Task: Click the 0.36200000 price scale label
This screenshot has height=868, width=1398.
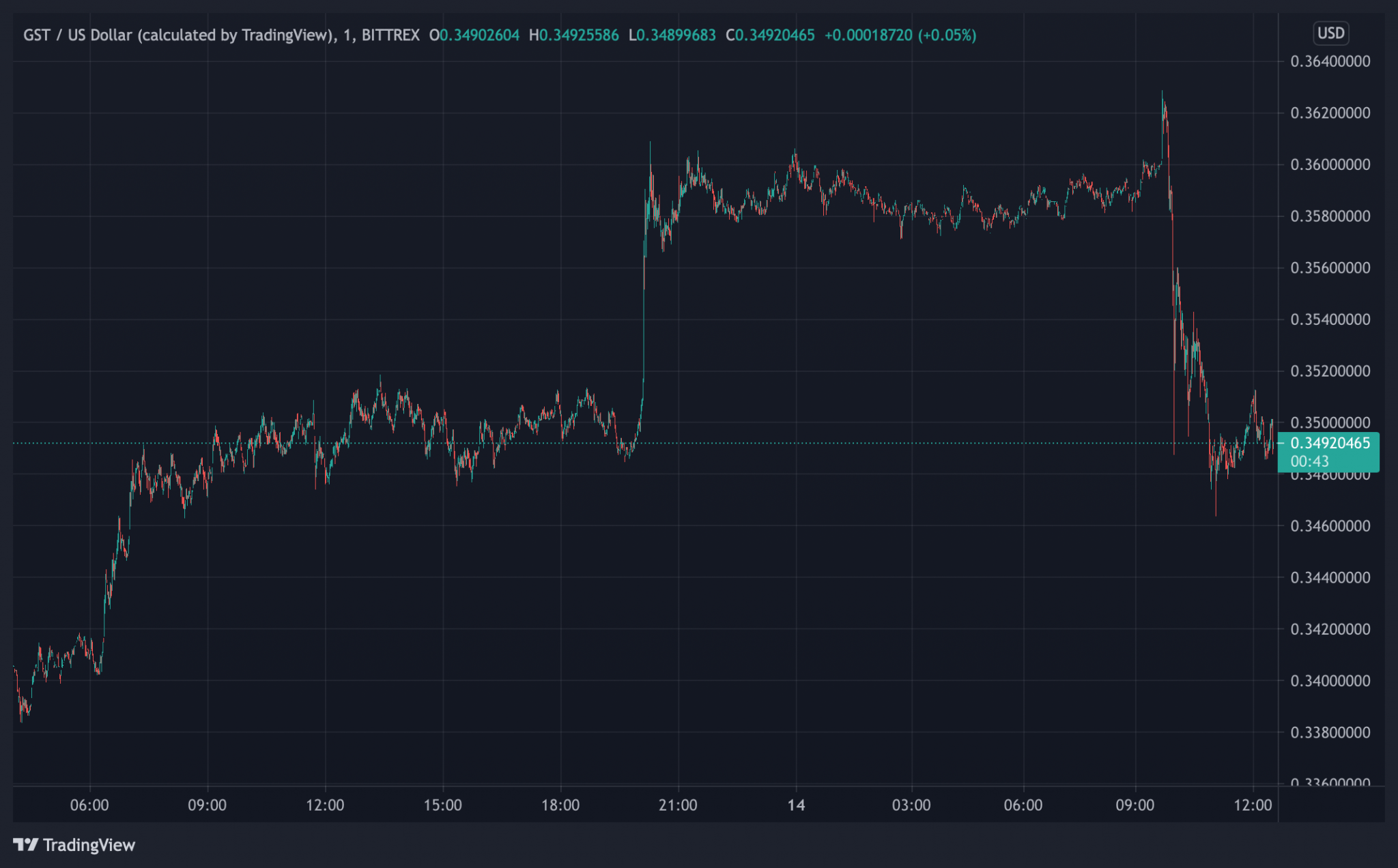Action: coord(1330,113)
